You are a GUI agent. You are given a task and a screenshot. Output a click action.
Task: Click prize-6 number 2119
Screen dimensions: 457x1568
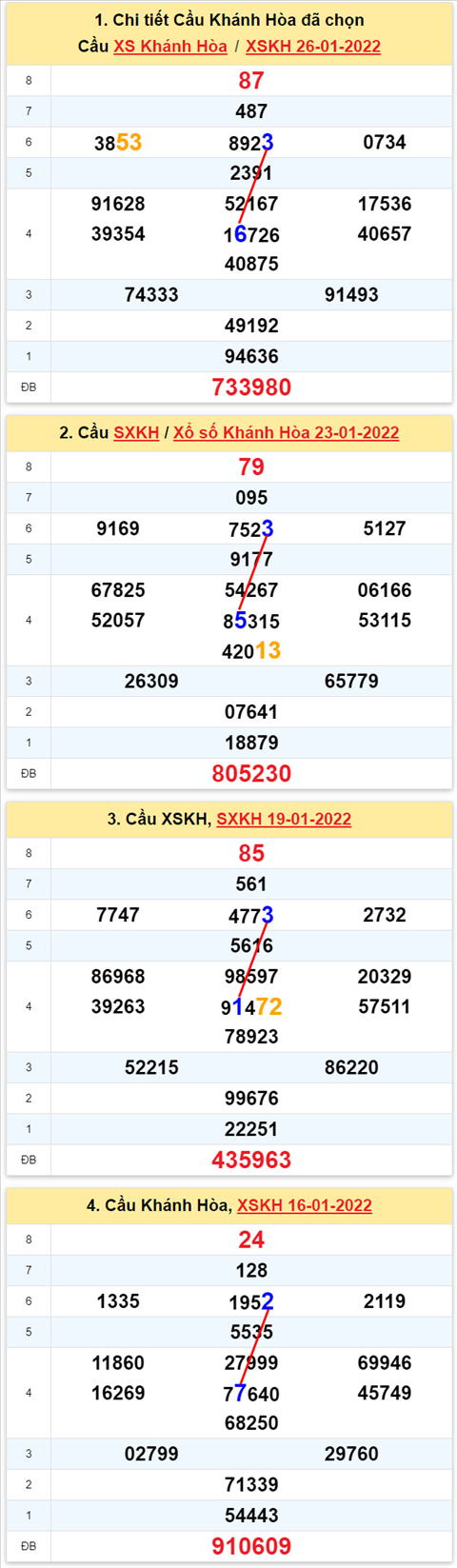[385, 1302]
